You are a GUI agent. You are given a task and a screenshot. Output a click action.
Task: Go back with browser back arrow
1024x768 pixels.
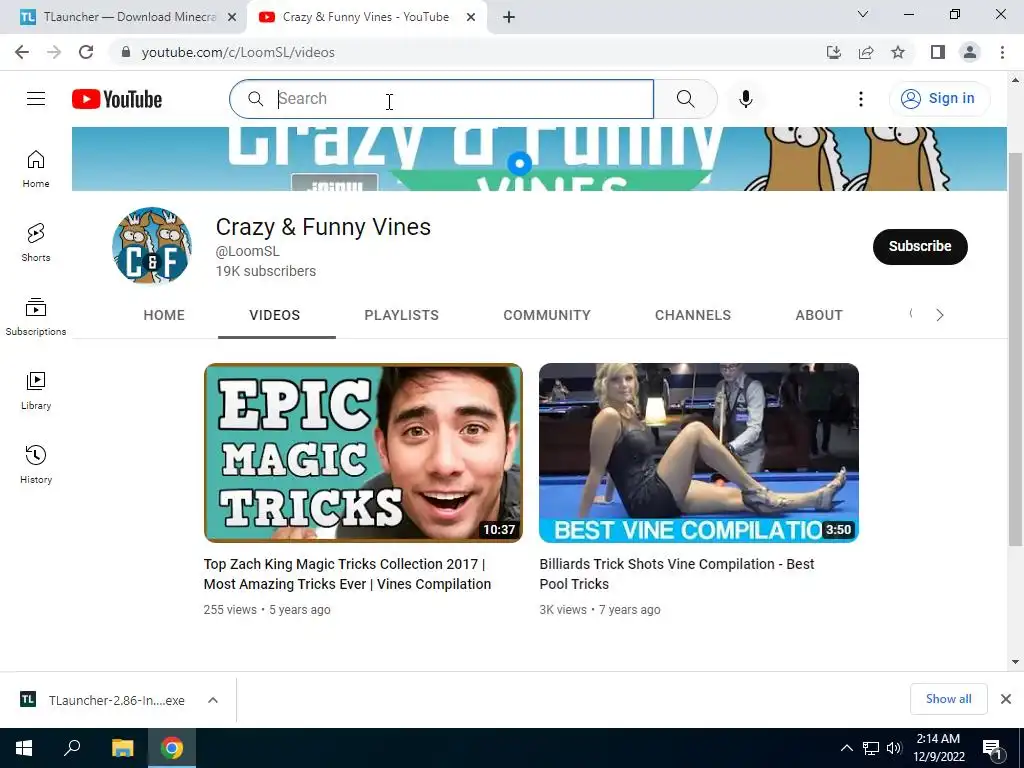tap(22, 52)
